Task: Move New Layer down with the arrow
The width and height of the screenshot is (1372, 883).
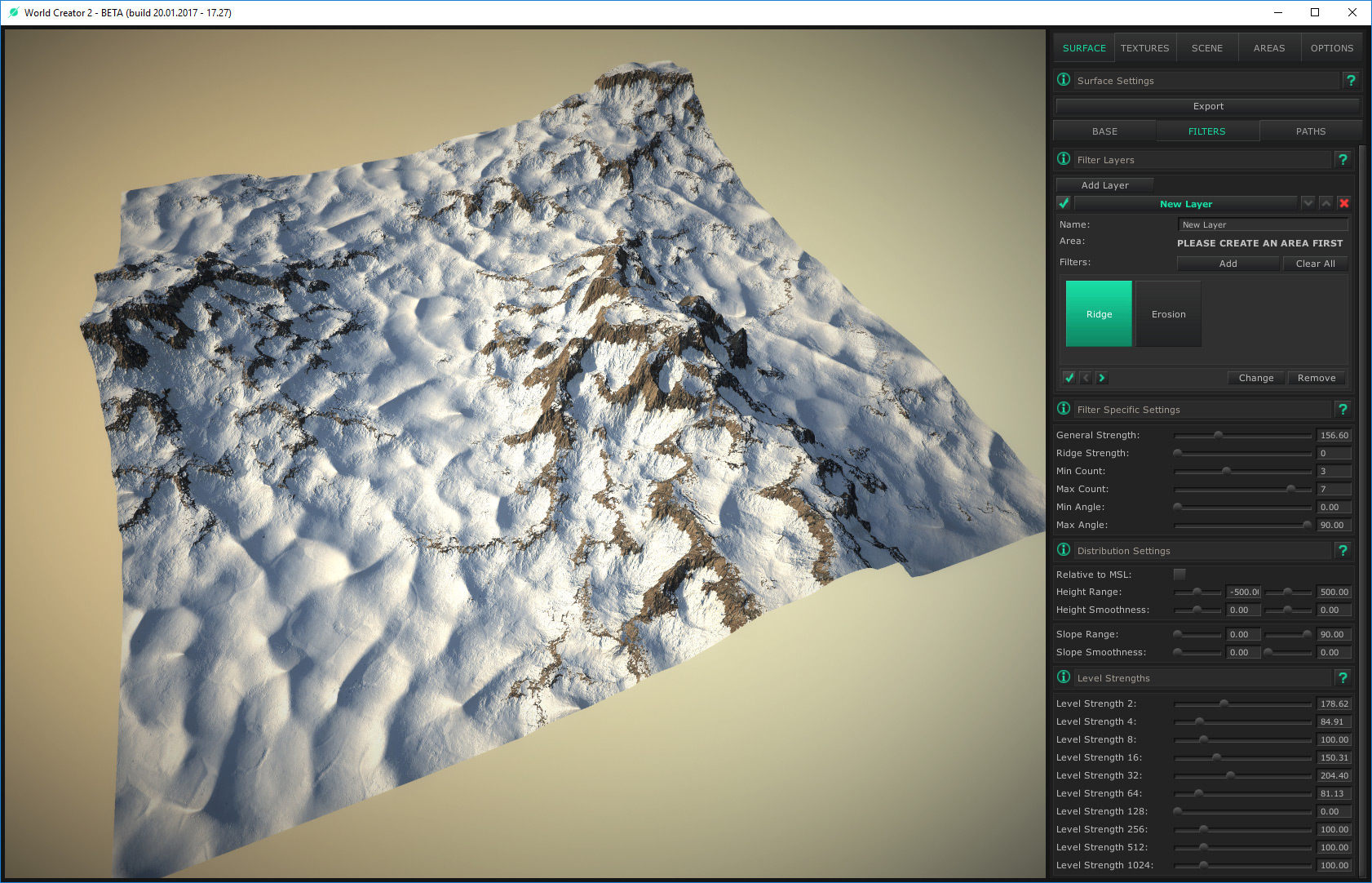Action: [1308, 203]
